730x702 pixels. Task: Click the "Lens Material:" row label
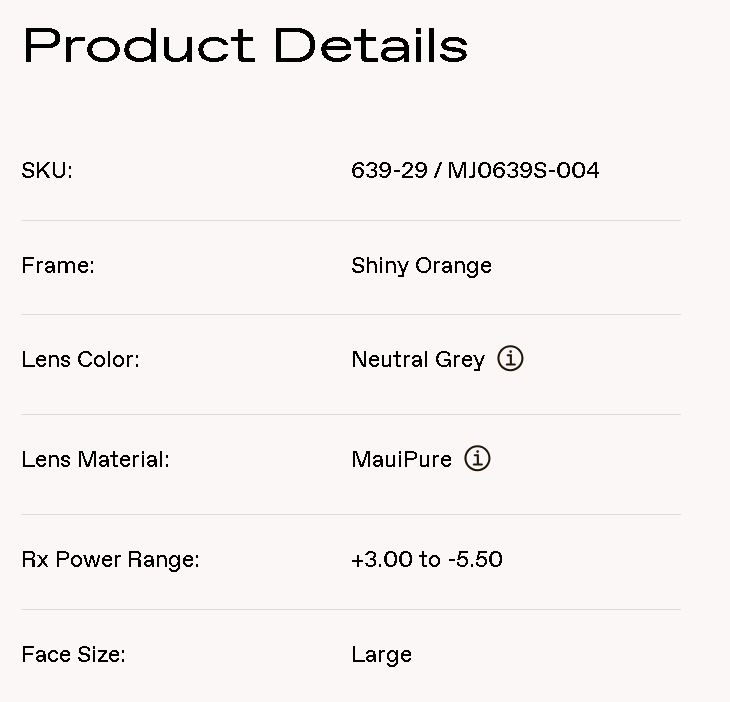point(95,460)
